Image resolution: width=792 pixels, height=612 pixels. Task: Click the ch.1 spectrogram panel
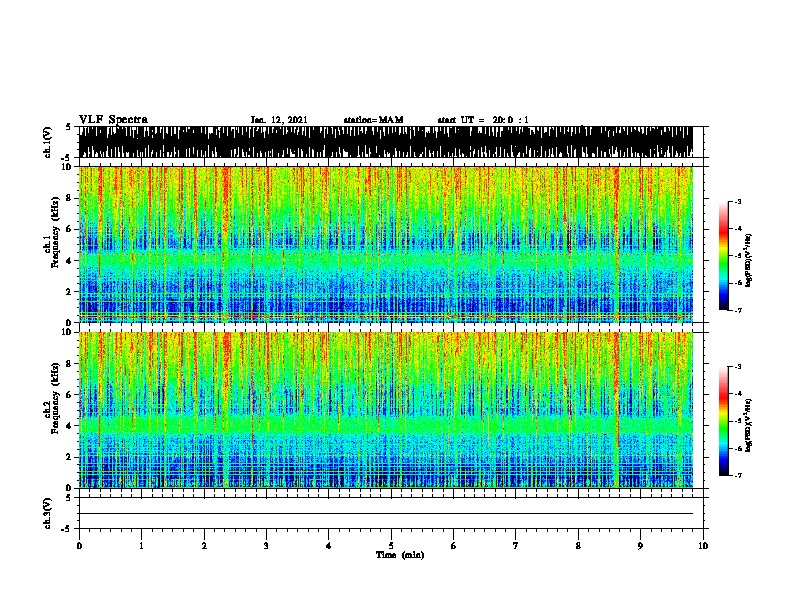(x=386, y=244)
